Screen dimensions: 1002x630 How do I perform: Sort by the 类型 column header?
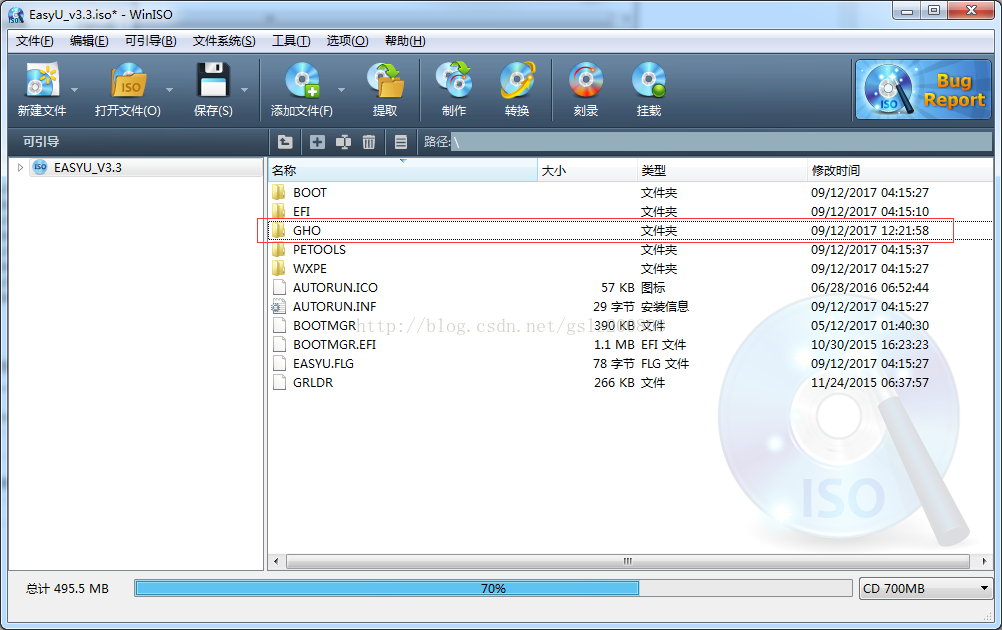pos(722,171)
